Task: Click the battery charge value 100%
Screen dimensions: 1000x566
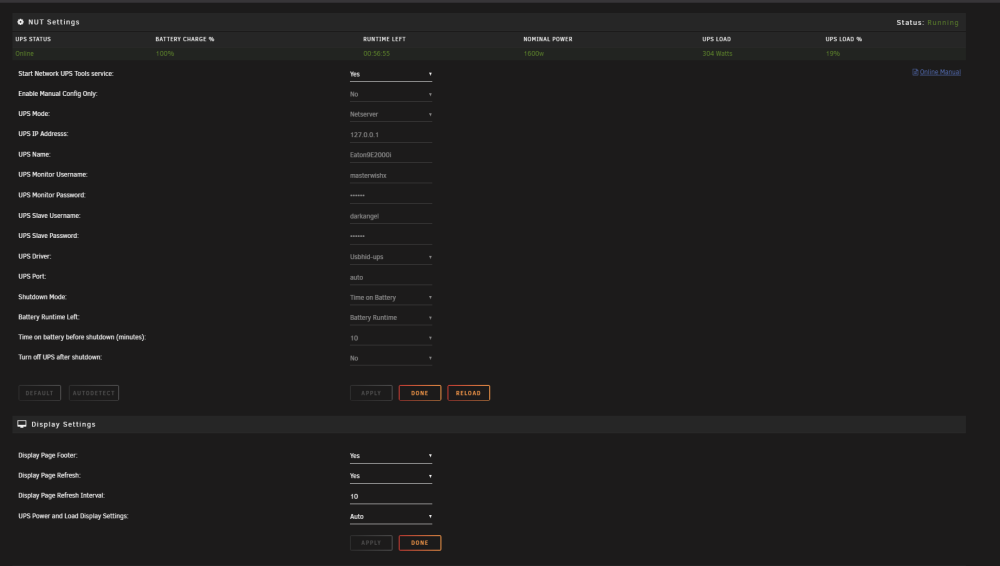Action: pyautogui.click(x=165, y=54)
